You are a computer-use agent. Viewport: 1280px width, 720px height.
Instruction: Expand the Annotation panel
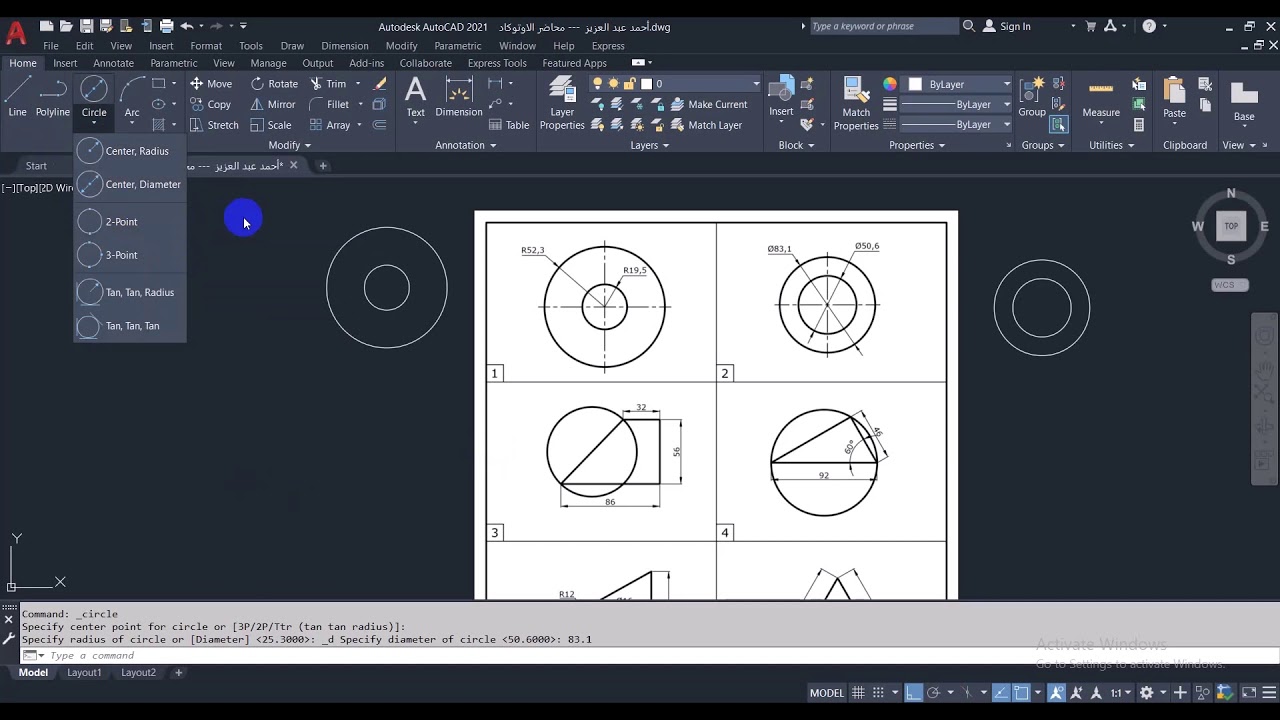(x=466, y=145)
